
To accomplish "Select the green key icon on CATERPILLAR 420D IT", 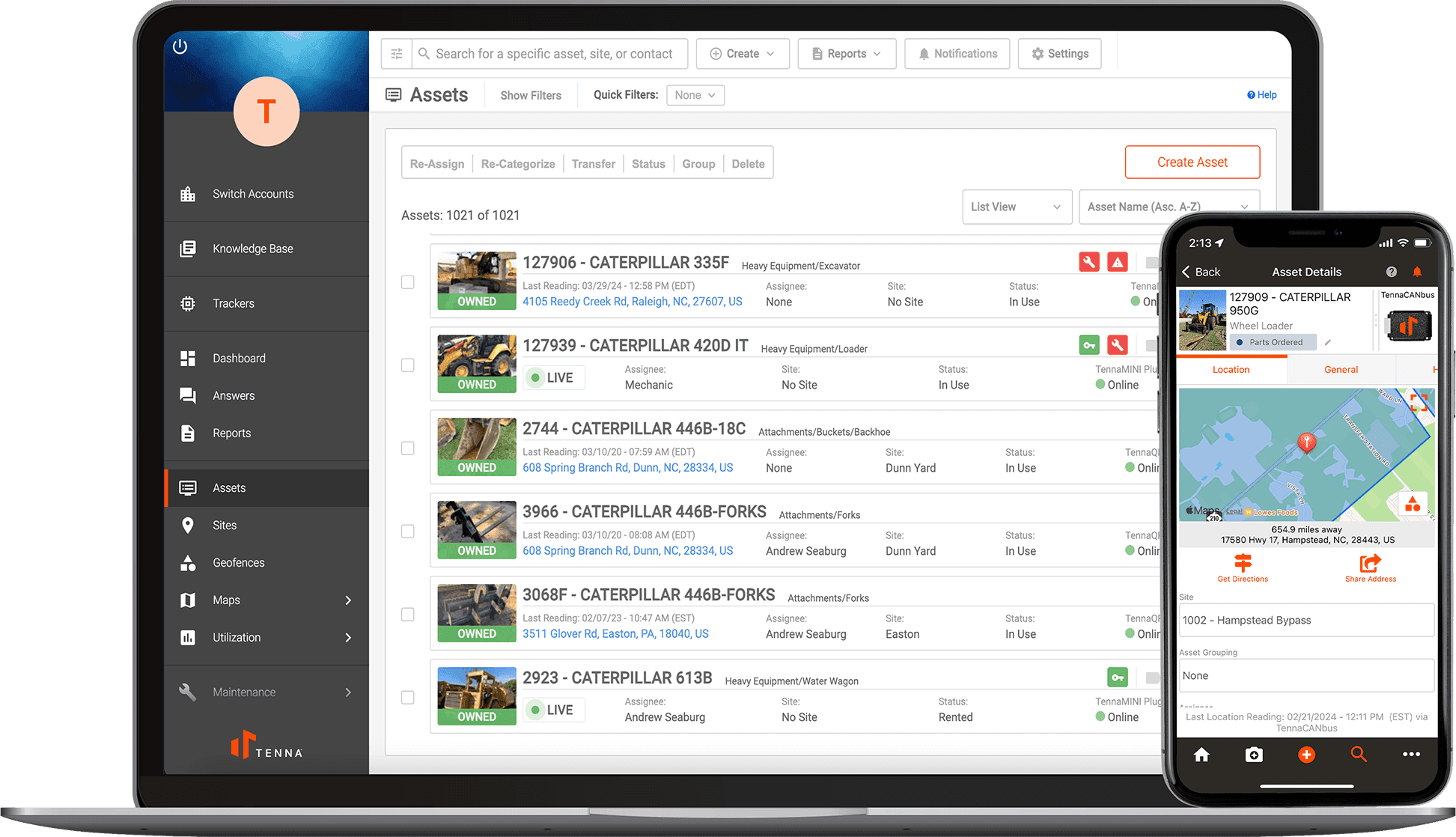I will click(1089, 345).
